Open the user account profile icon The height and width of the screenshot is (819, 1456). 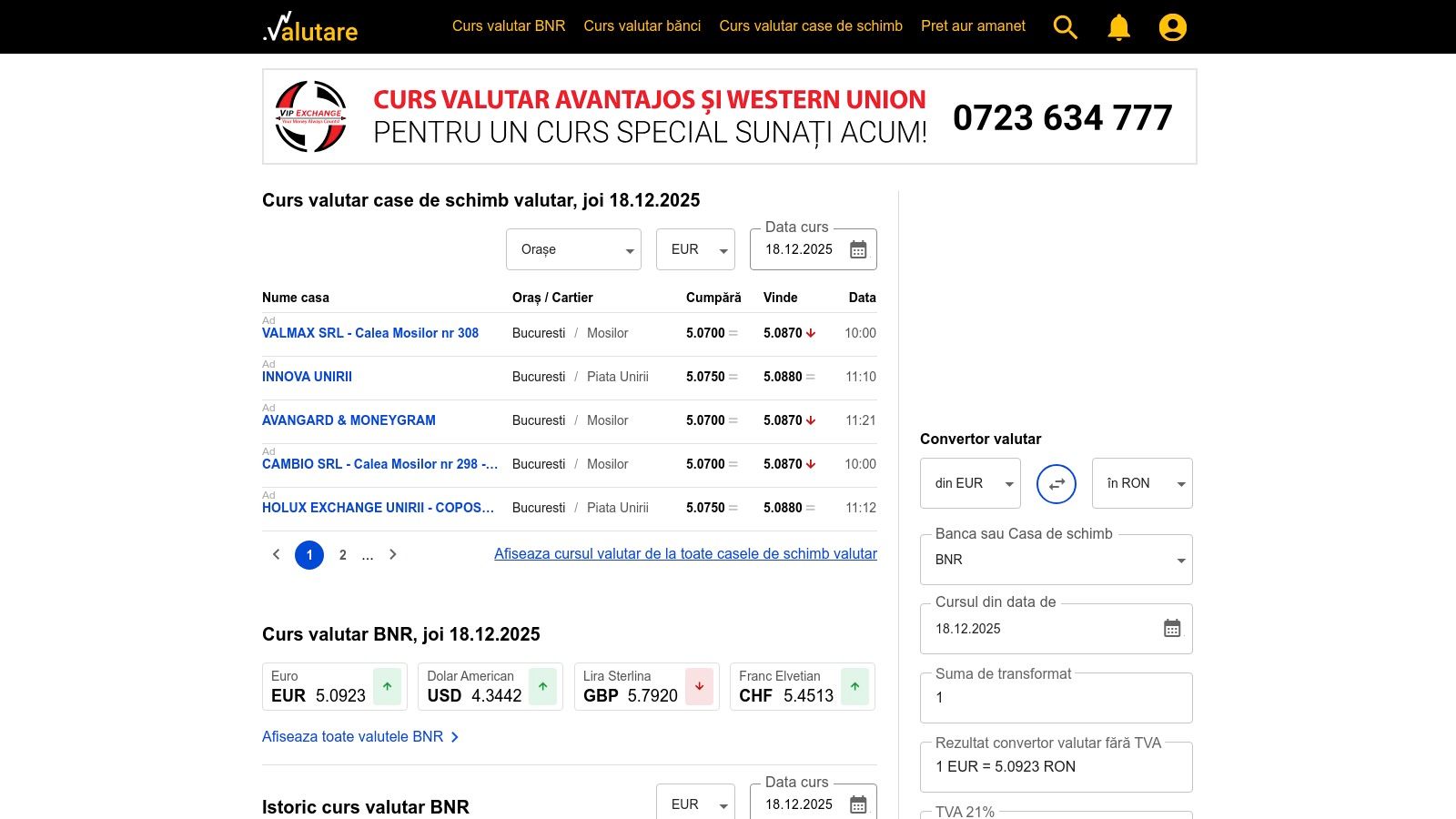pos(1172,27)
